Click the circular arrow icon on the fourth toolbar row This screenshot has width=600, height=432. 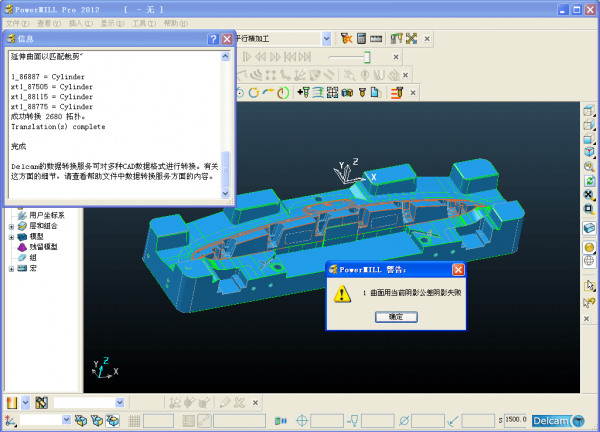[253, 93]
